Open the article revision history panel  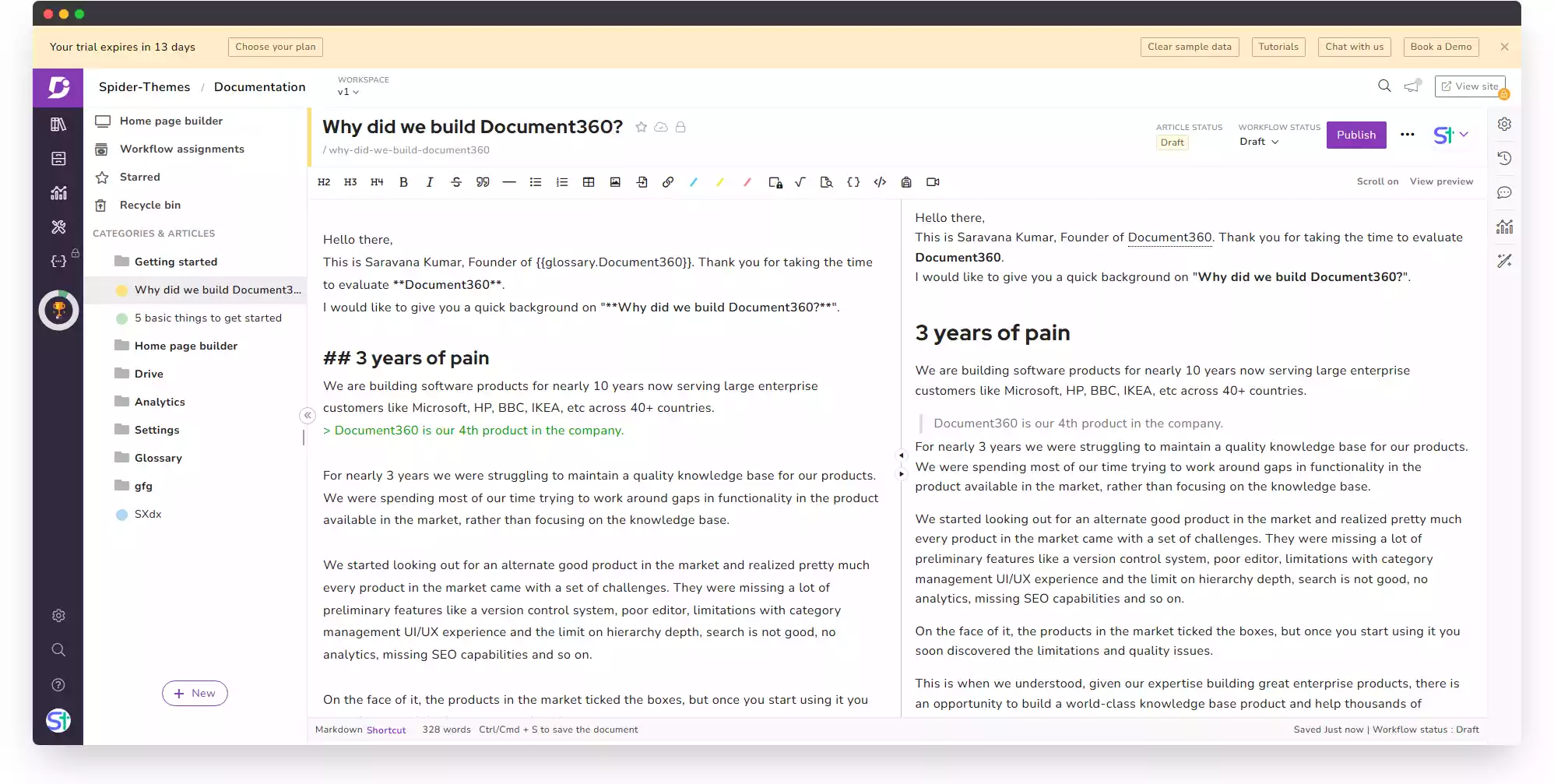pyautogui.click(x=1505, y=158)
